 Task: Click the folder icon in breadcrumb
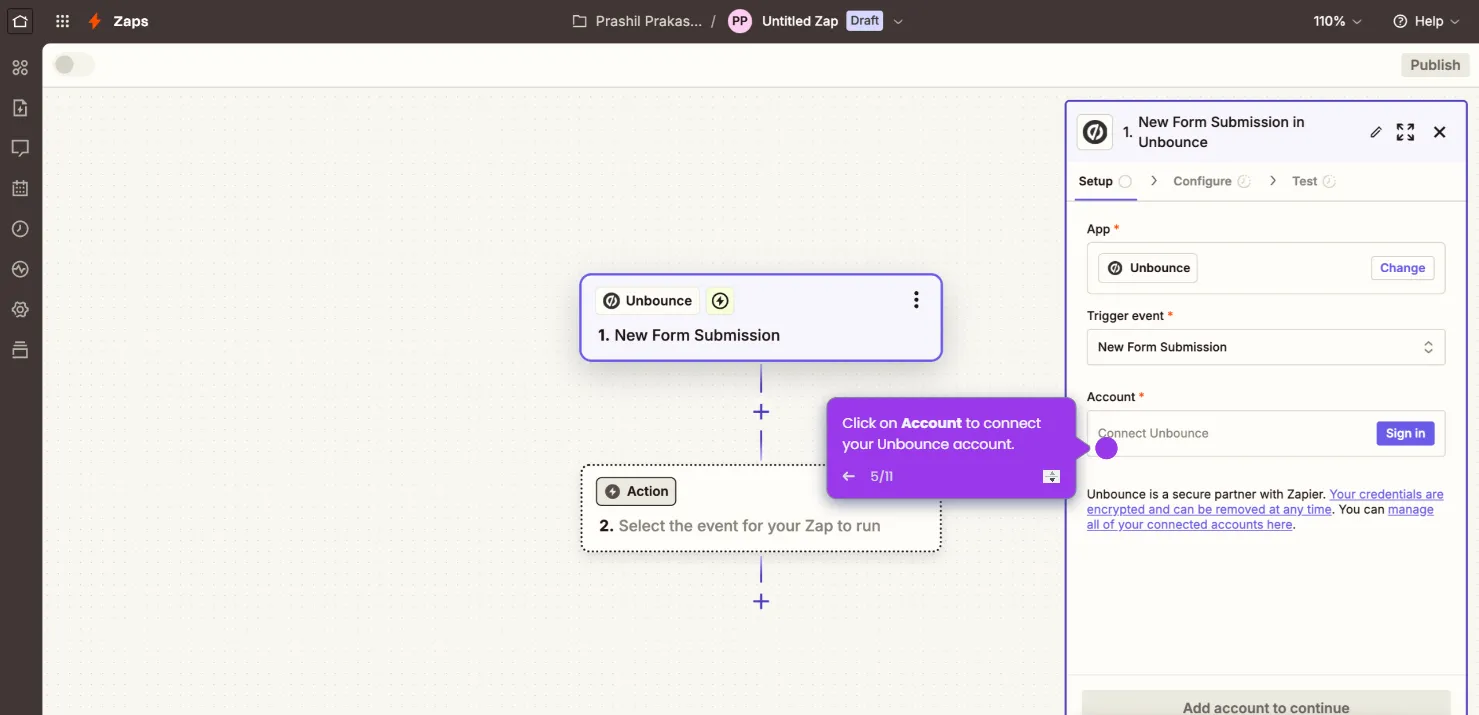tap(579, 21)
